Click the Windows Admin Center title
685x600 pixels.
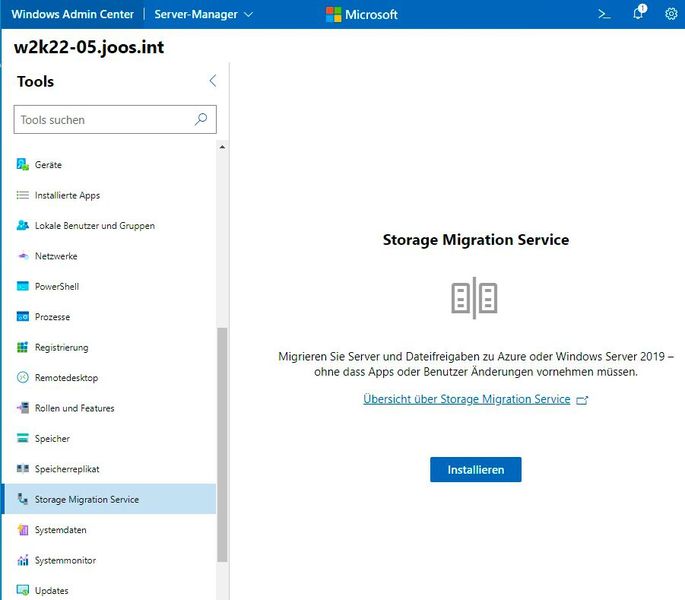pyautogui.click(x=73, y=14)
